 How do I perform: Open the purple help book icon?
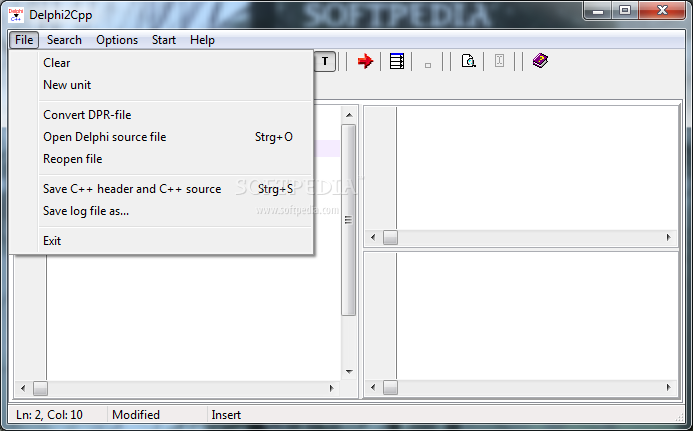pos(540,61)
